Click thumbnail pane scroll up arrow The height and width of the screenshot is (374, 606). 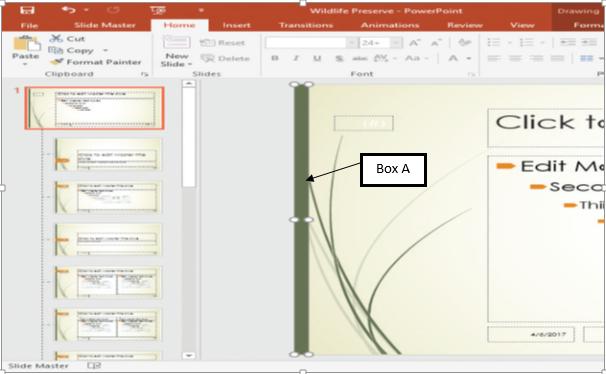pyautogui.click(x=189, y=83)
